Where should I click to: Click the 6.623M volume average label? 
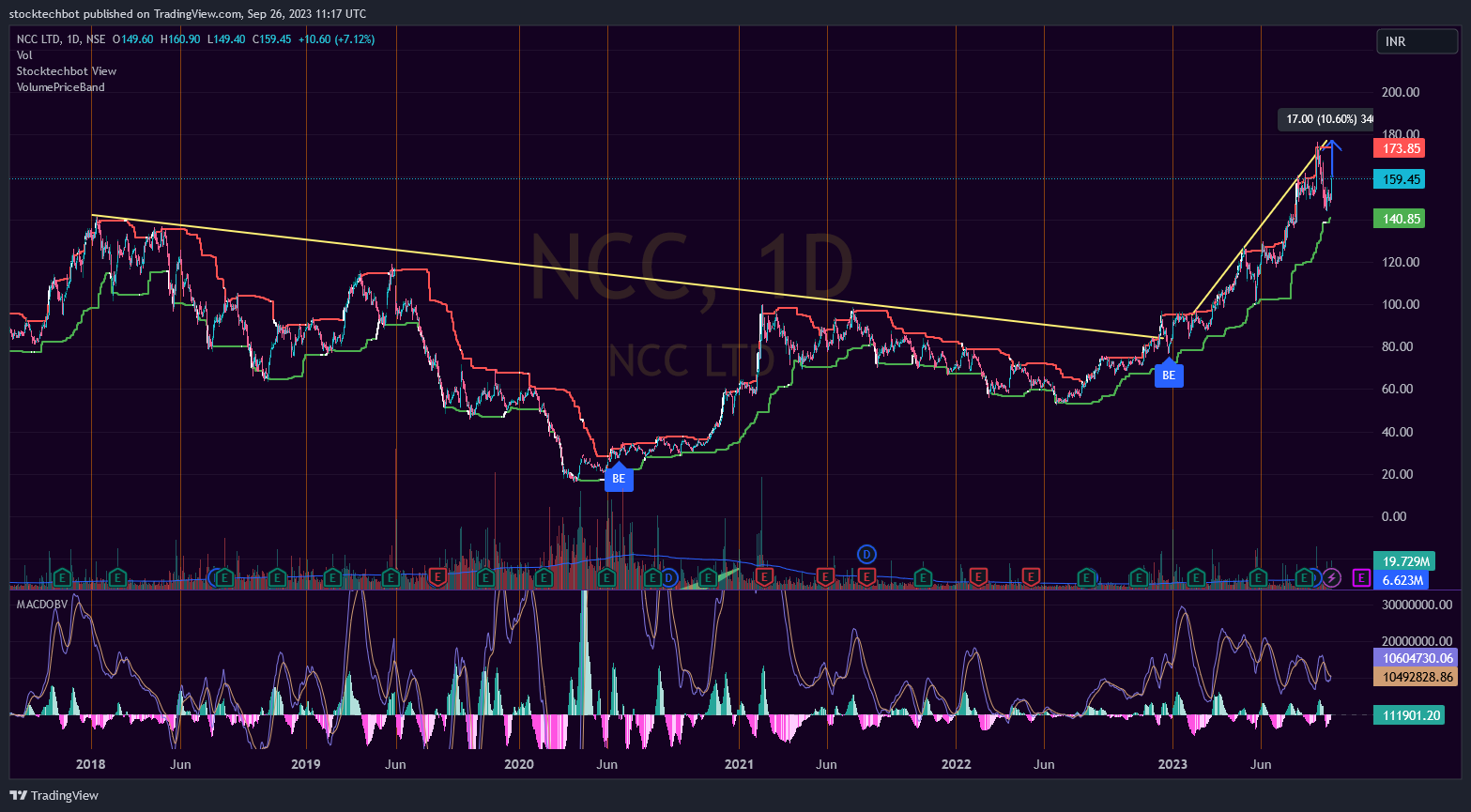(x=1401, y=580)
